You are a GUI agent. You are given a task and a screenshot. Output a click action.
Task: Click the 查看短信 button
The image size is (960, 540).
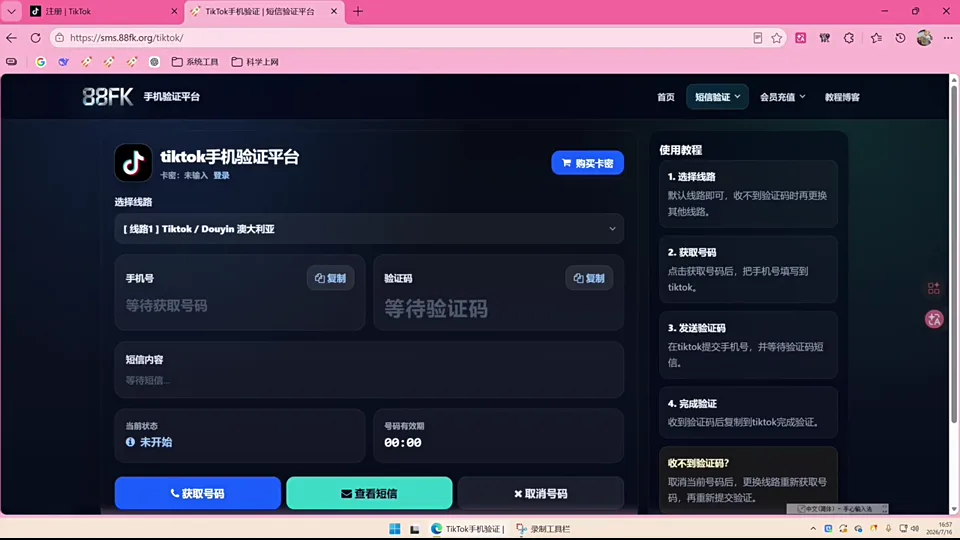369,493
